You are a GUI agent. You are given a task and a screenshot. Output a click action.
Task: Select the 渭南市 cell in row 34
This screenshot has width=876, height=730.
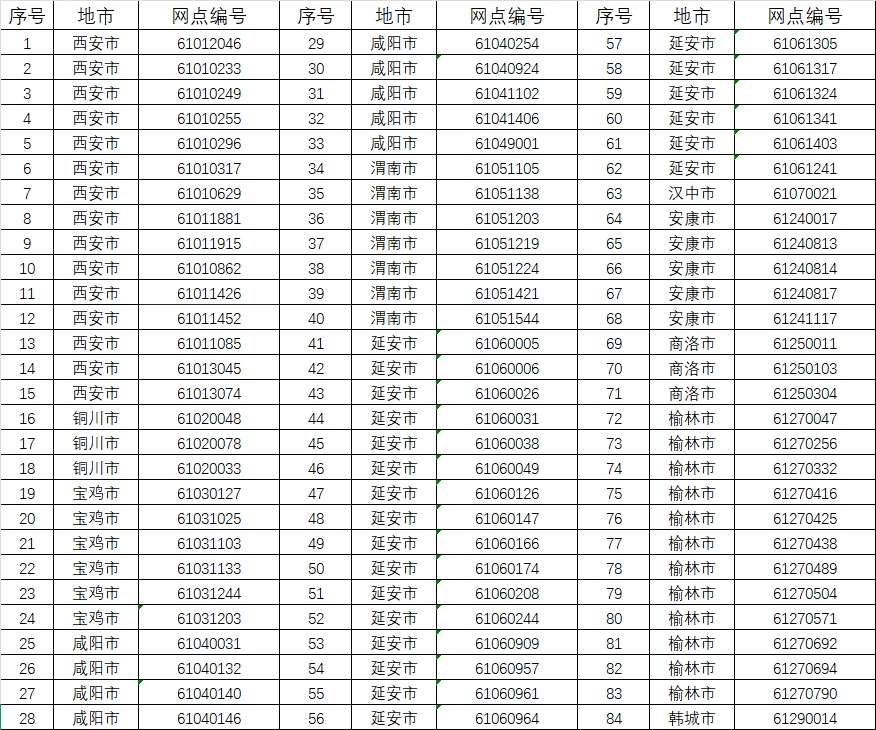(395, 169)
